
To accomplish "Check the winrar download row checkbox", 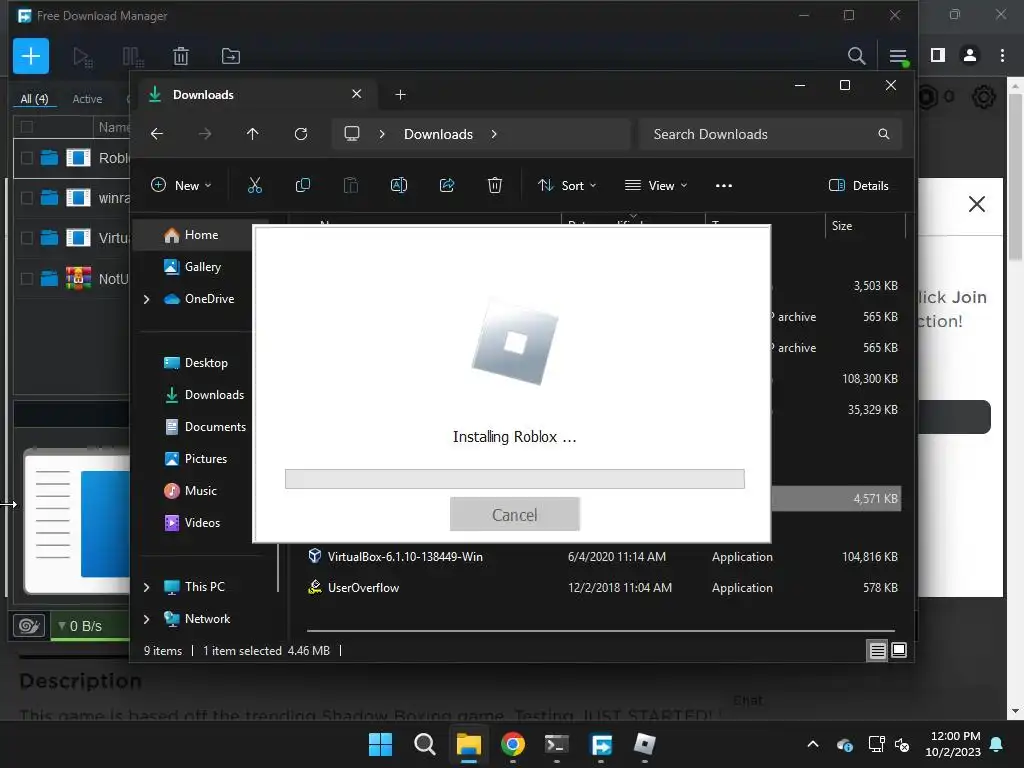I will pyautogui.click(x=27, y=198).
